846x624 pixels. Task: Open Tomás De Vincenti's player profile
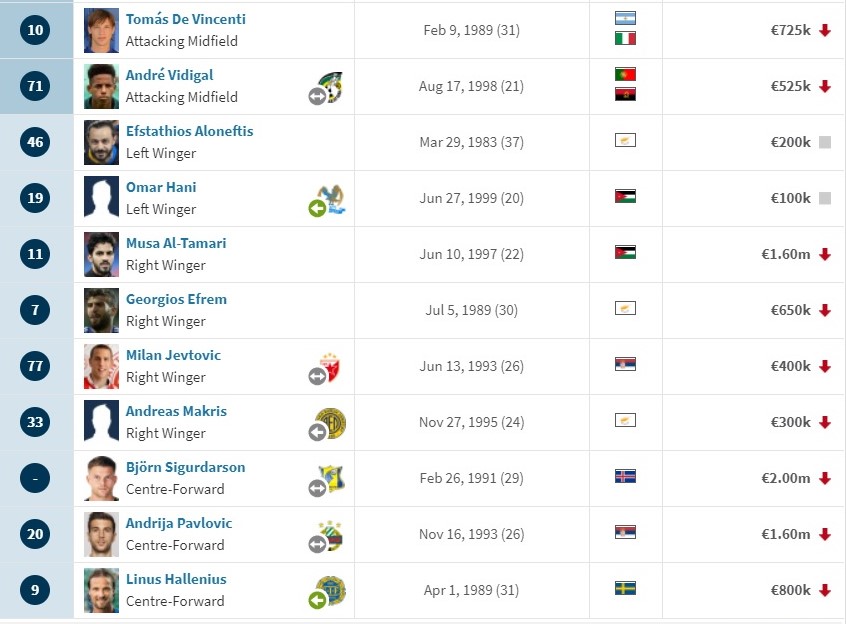(x=186, y=19)
